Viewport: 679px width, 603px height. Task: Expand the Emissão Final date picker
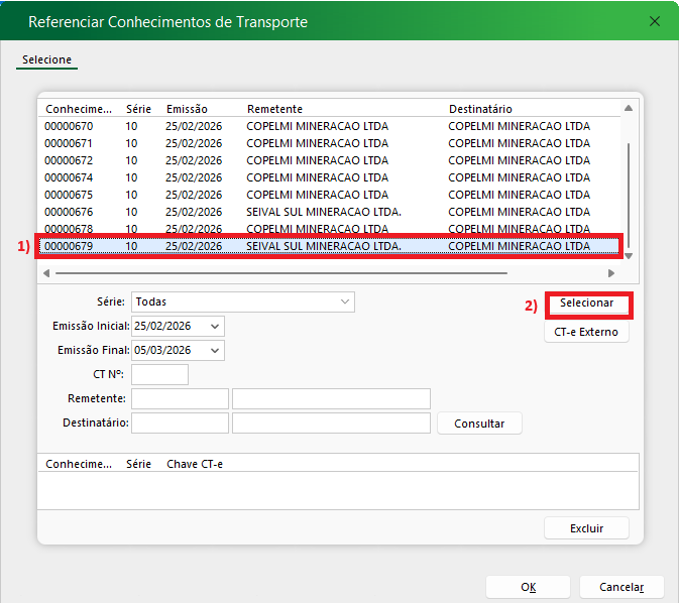pos(216,350)
